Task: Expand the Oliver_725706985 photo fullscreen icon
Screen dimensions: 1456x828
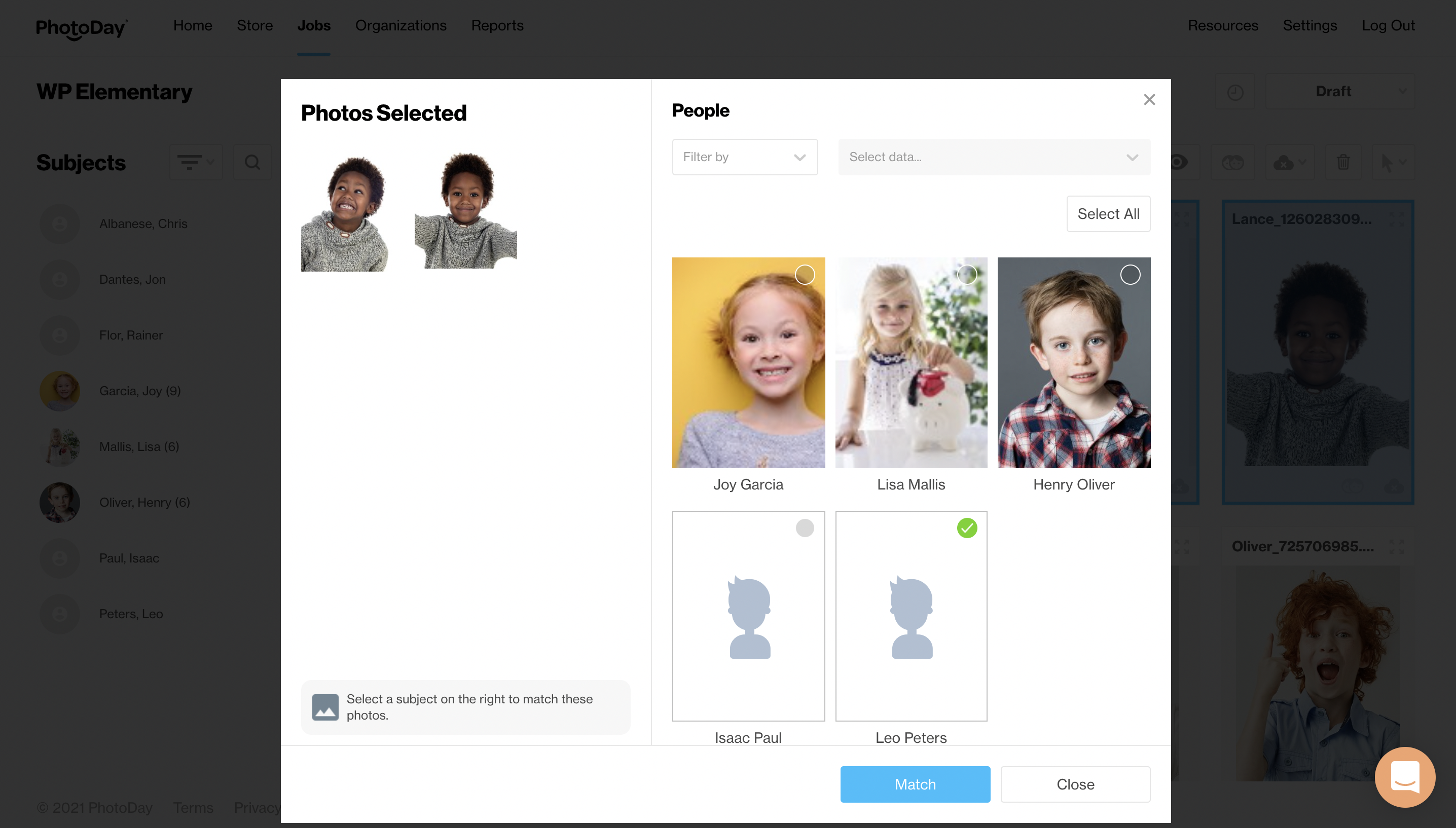Action: (x=1396, y=546)
